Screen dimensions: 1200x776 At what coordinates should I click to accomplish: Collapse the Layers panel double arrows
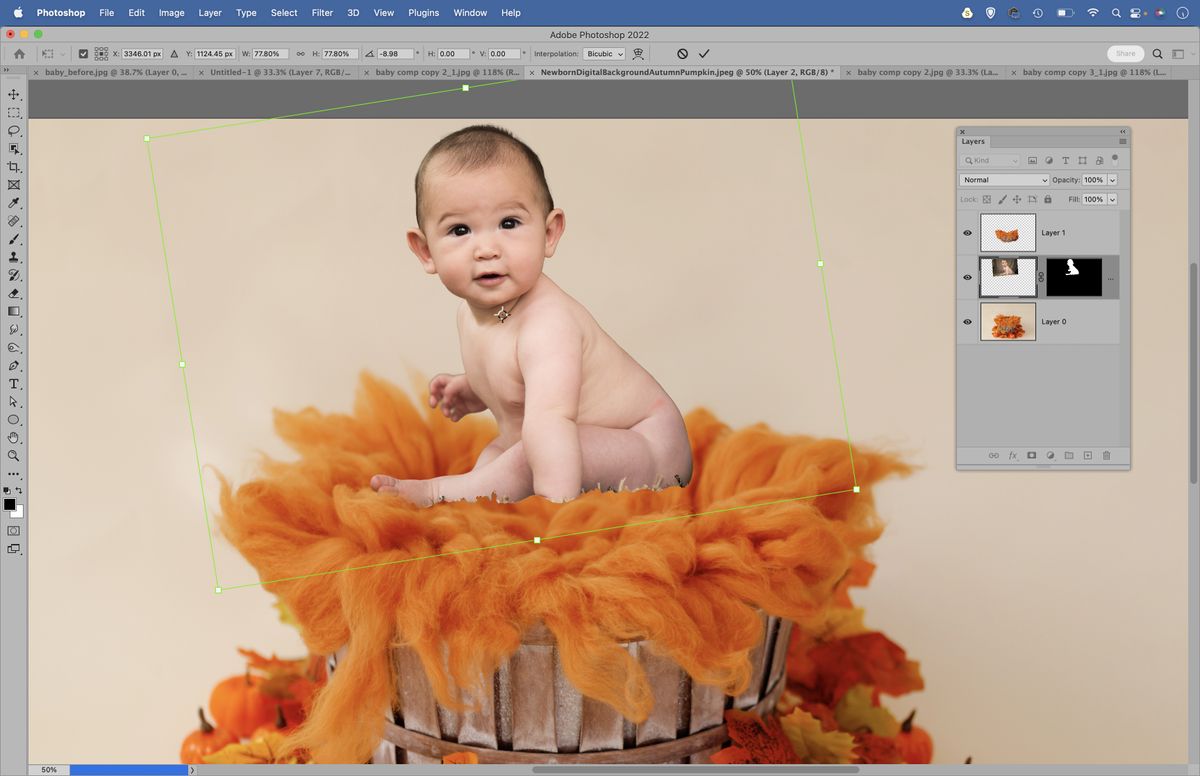[x=1123, y=131]
